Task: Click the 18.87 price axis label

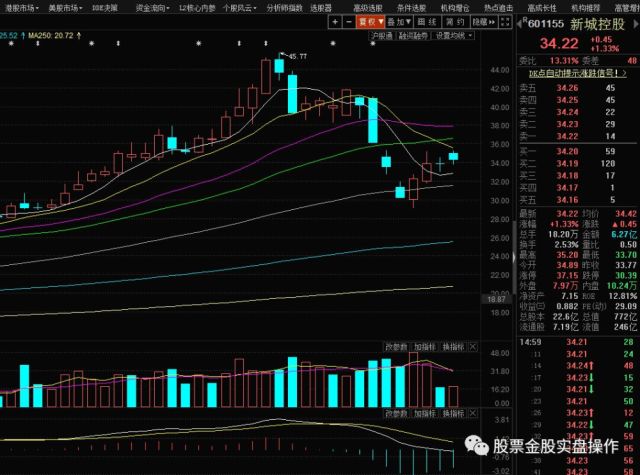Action: tap(496, 299)
